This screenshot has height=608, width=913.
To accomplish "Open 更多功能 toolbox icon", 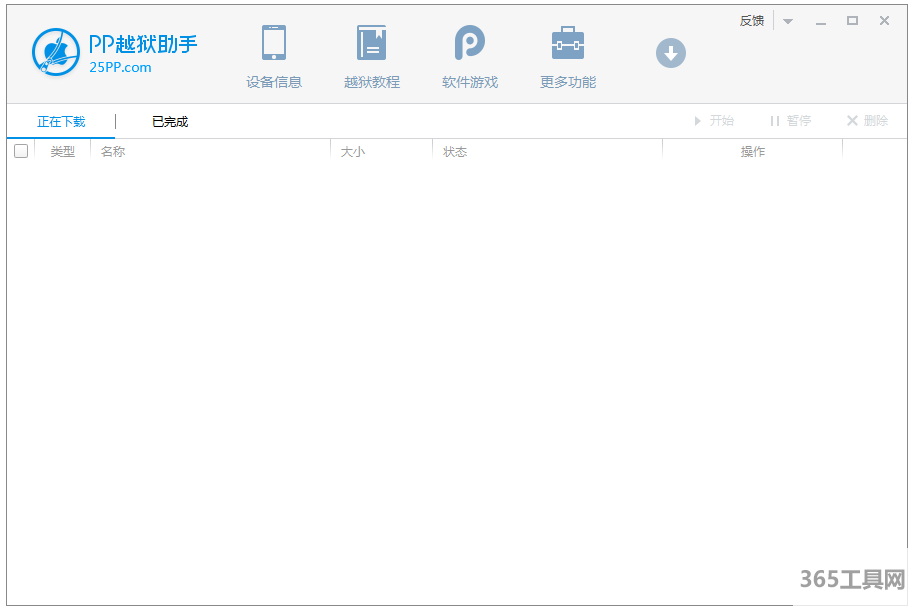I will click(x=567, y=43).
